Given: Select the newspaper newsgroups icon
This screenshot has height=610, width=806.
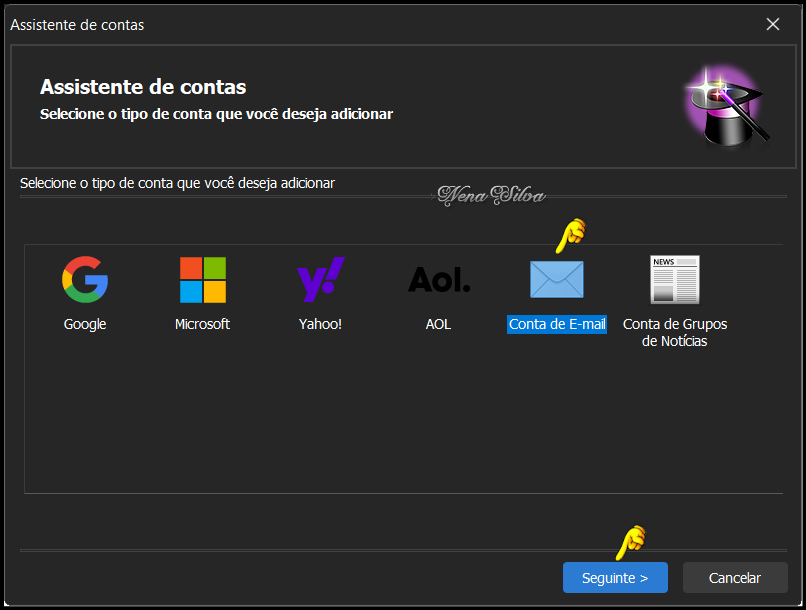Looking at the screenshot, I should [675, 279].
